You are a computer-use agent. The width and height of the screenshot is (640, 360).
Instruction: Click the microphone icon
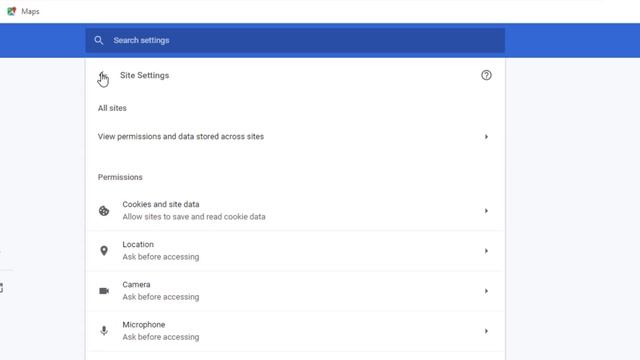point(104,331)
